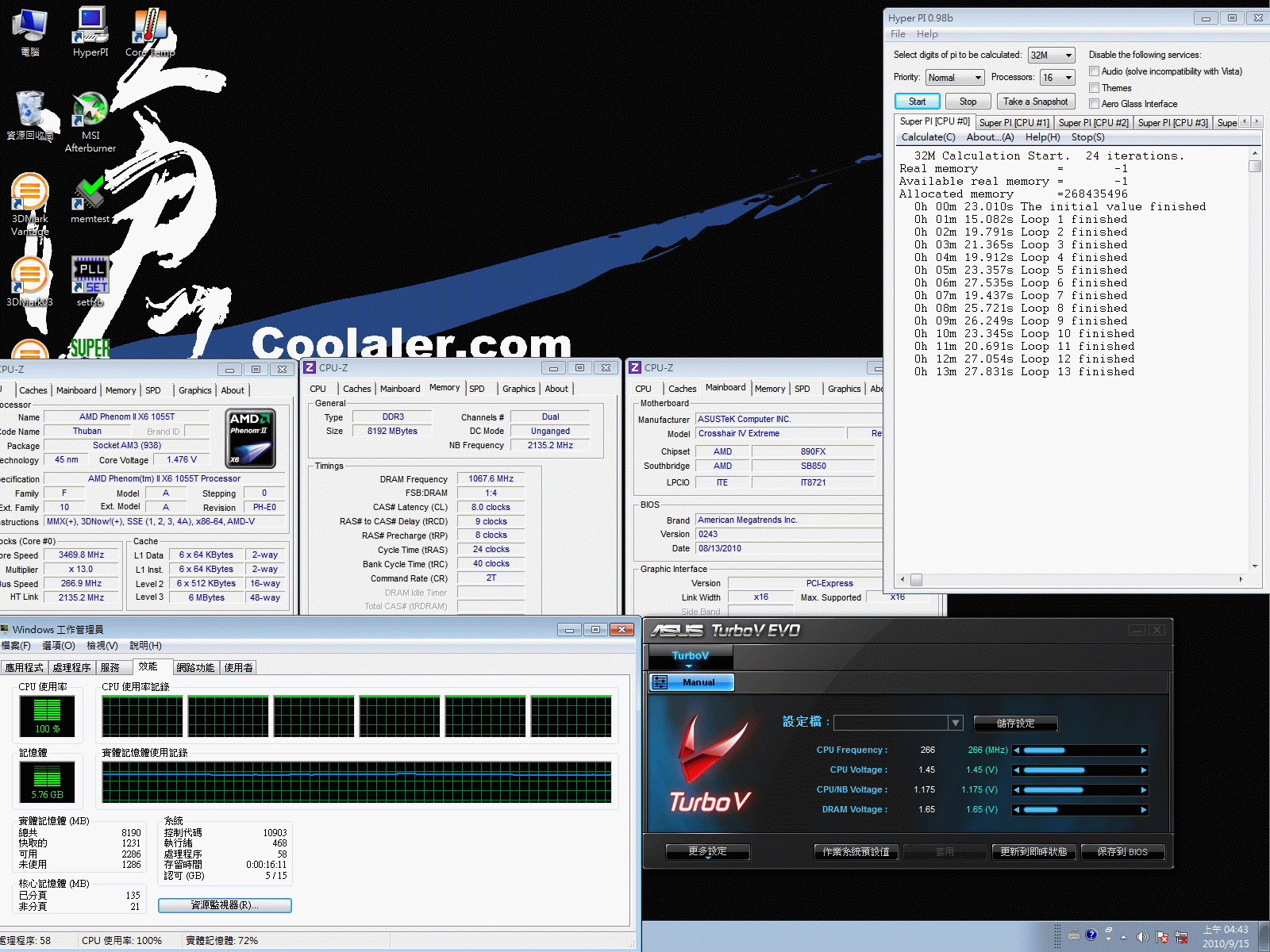Launch the memtest desktop icon
The image size is (1270, 952).
point(90,200)
